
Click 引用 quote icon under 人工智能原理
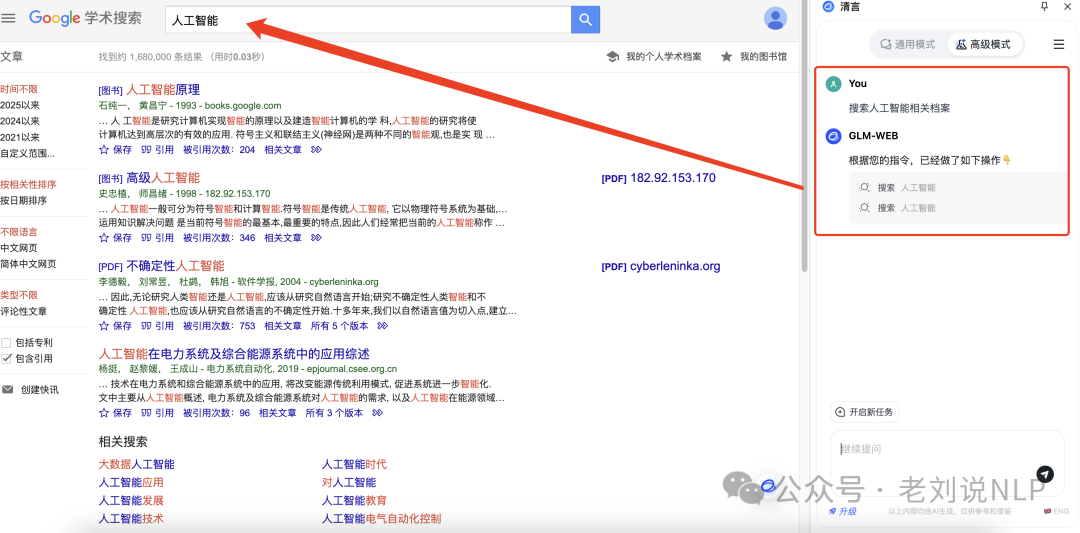[x=157, y=149]
